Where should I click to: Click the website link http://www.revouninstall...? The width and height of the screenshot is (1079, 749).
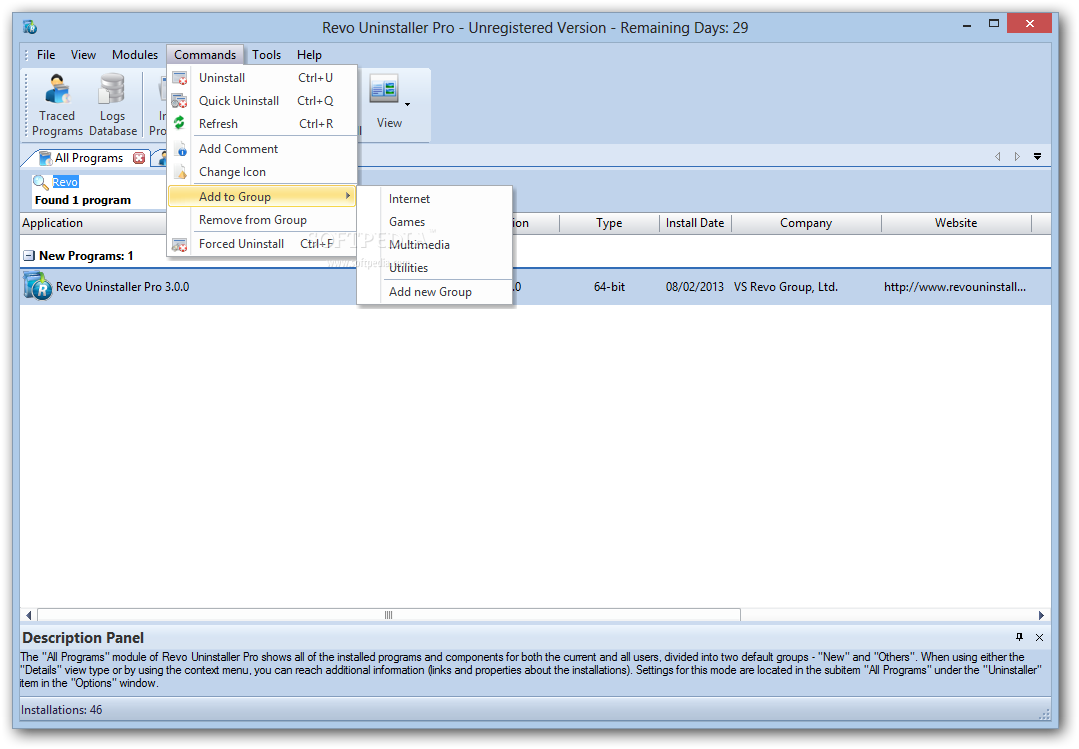pyautogui.click(x=955, y=287)
